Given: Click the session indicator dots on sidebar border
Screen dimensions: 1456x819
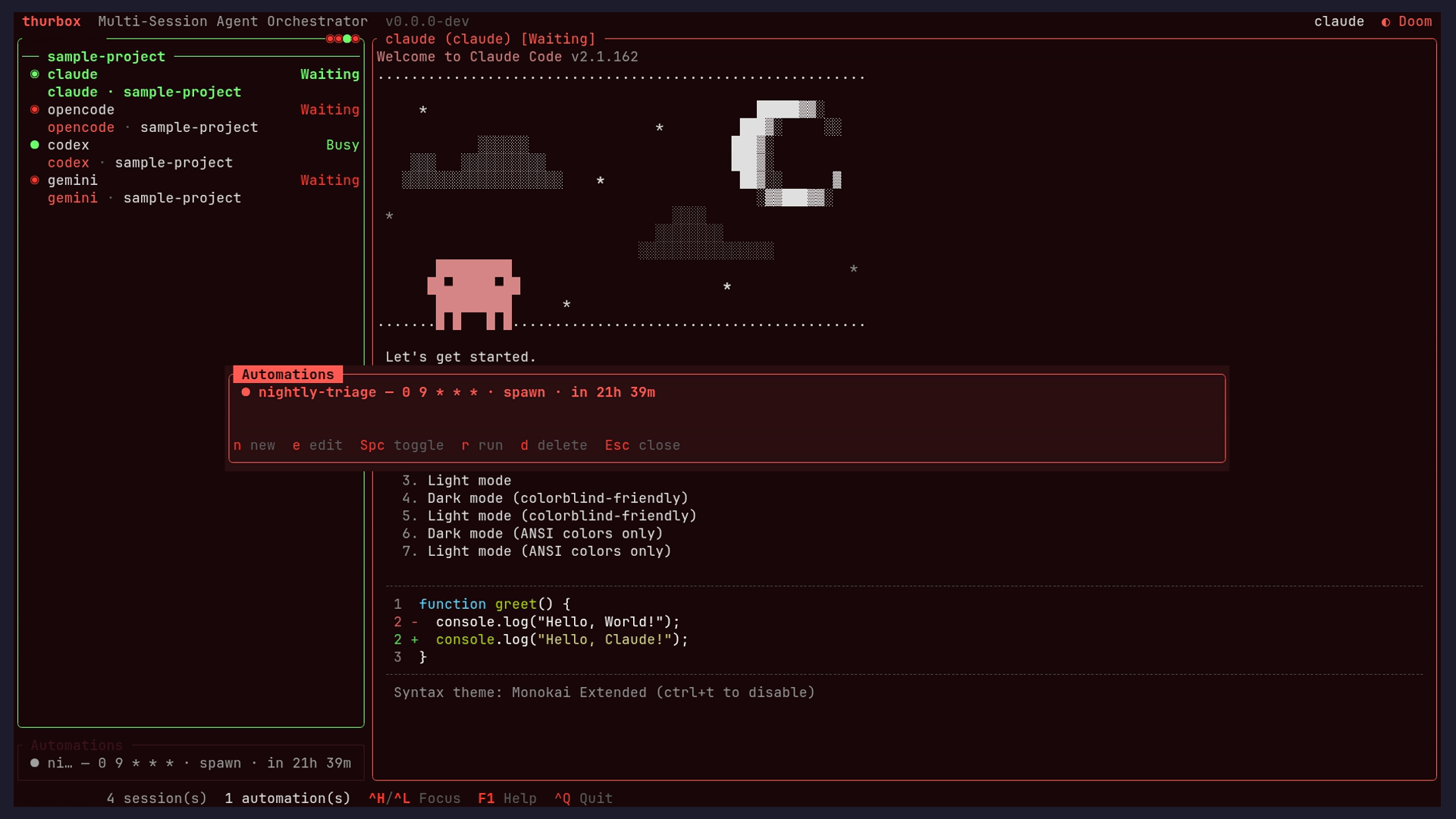Looking at the screenshot, I should [x=343, y=39].
